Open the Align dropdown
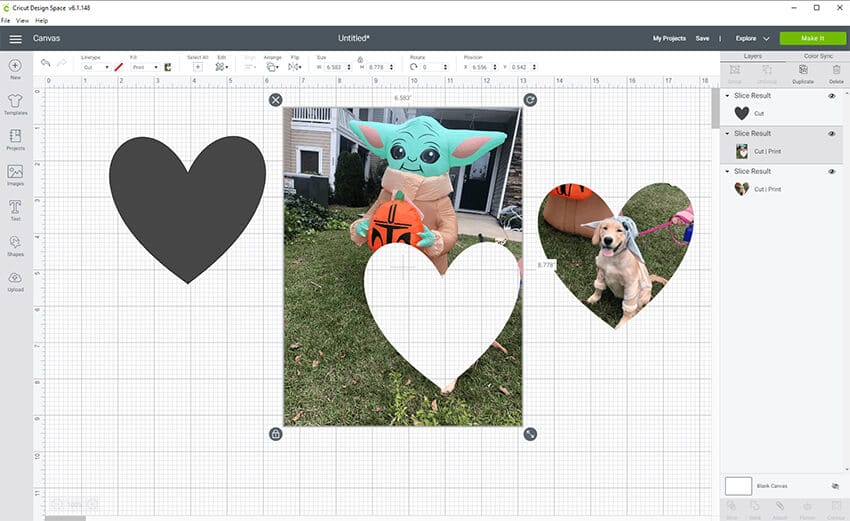The image size is (850, 521). (249, 67)
